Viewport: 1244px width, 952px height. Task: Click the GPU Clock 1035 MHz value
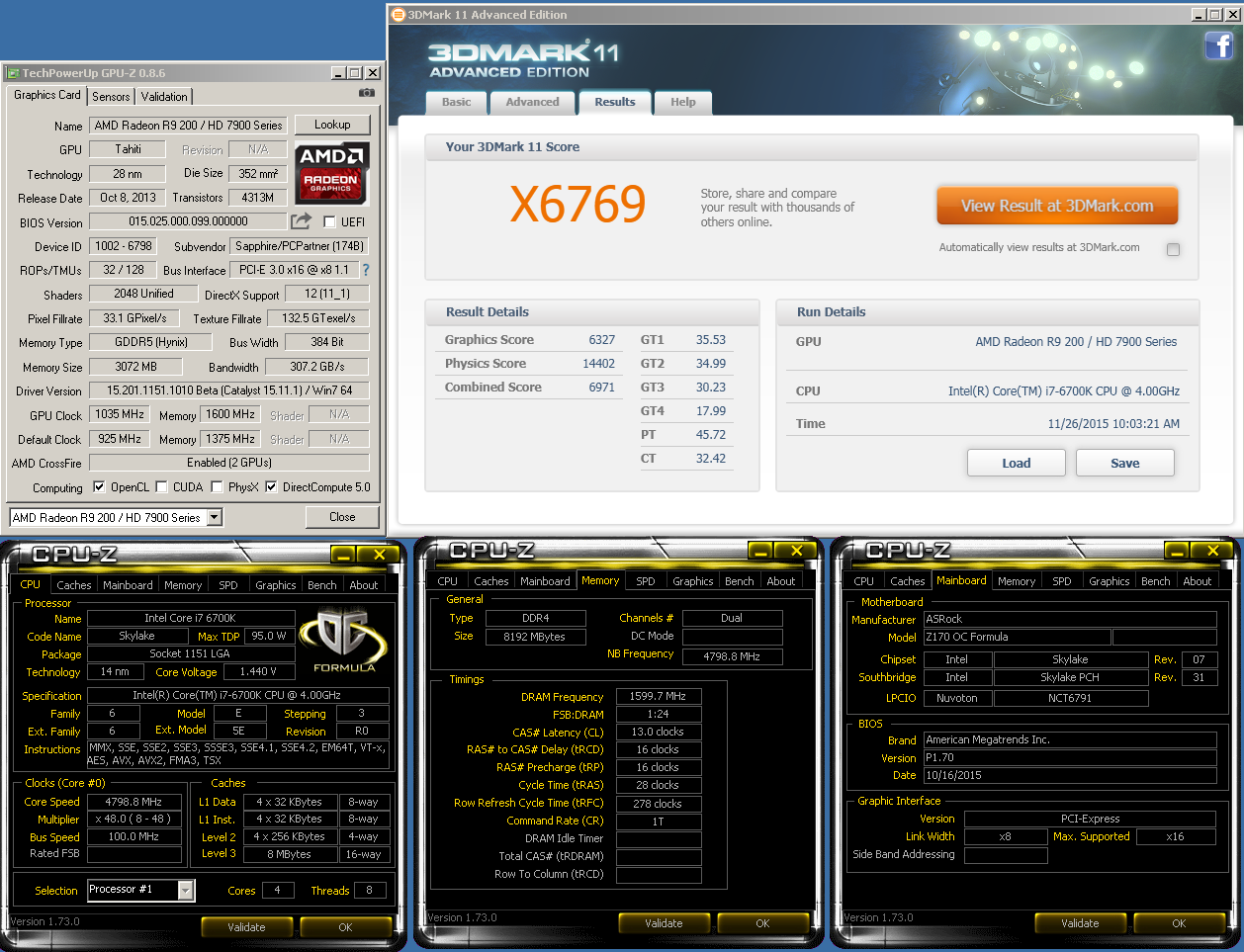pyautogui.click(x=121, y=414)
